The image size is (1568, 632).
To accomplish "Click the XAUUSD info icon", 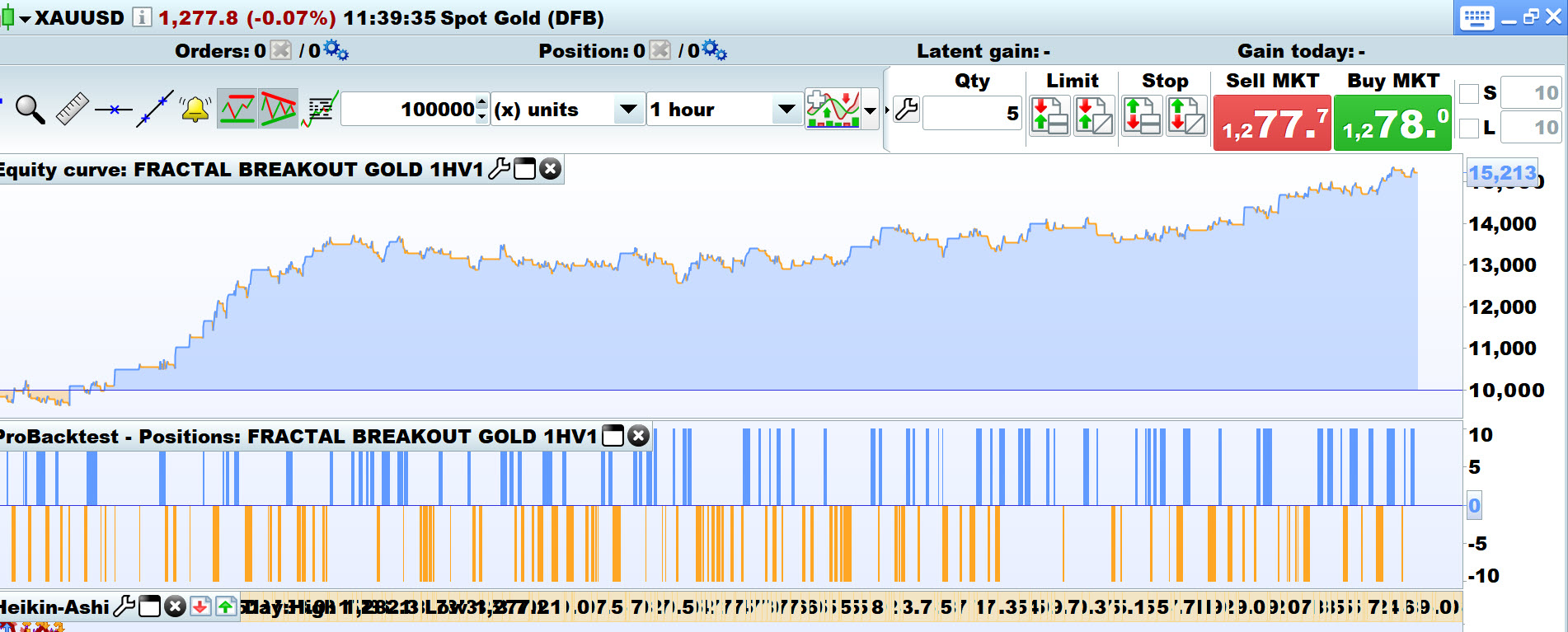I will pyautogui.click(x=142, y=17).
